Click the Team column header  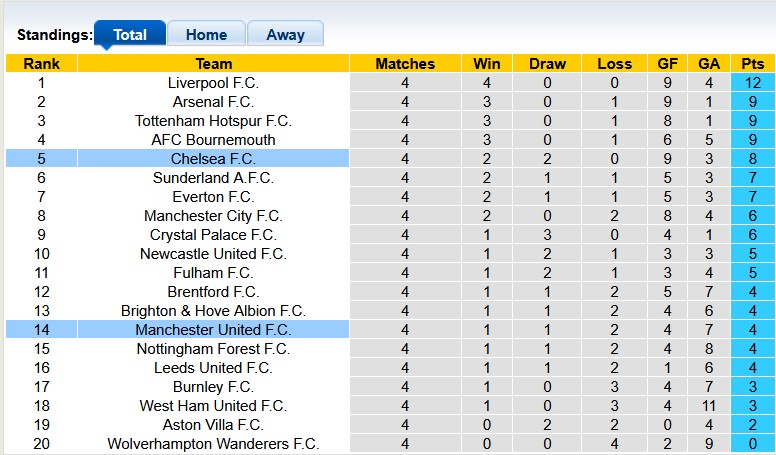tap(213, 64)
